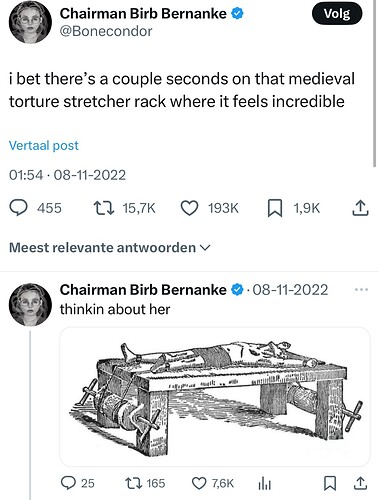Image resolution: width=379 pixels, height=500 pixels.
Task: Open the torture rack image attachment
Action: pos(215,397)
